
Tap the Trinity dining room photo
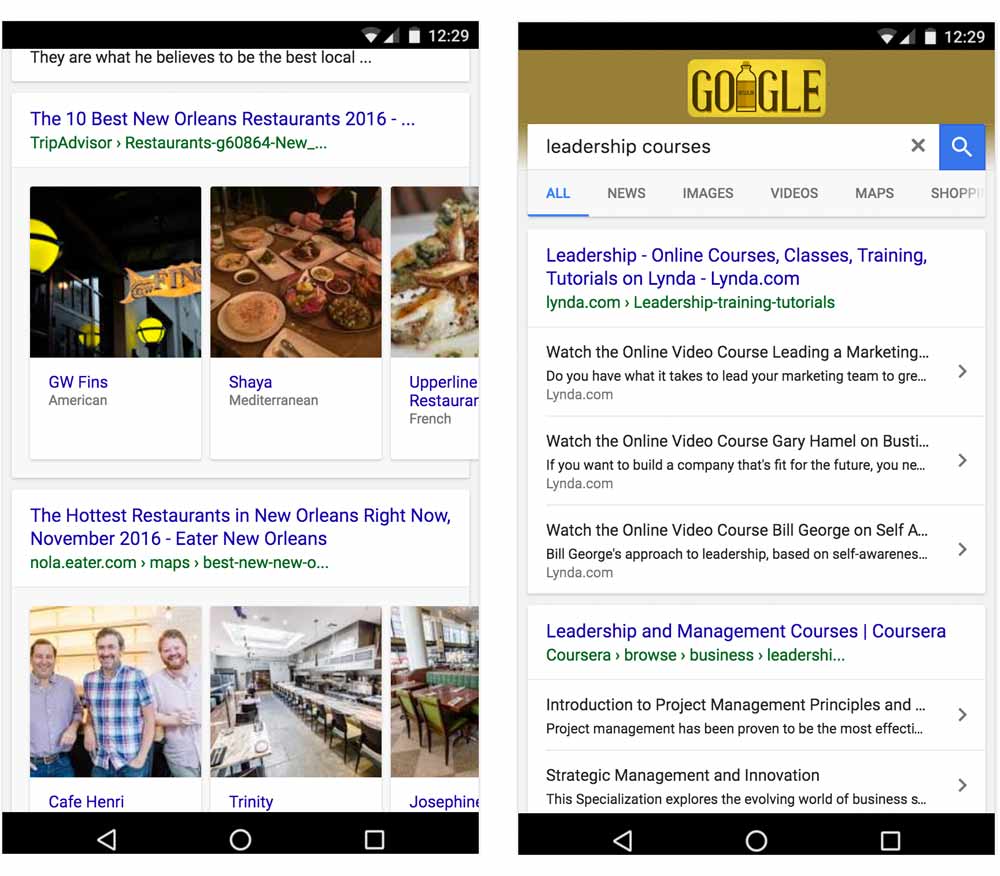point(296,692)
